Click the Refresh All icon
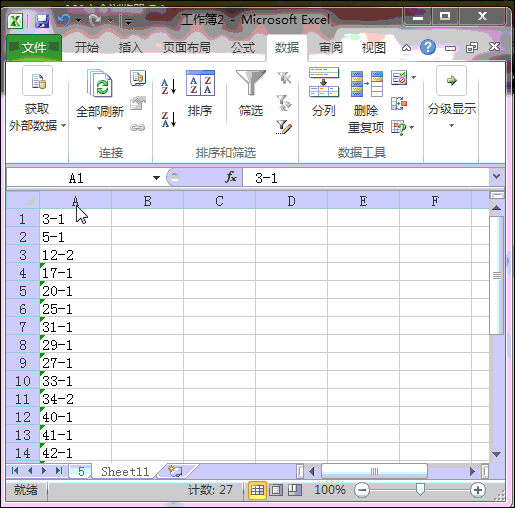The image size is (515, 508). point(100,83)
